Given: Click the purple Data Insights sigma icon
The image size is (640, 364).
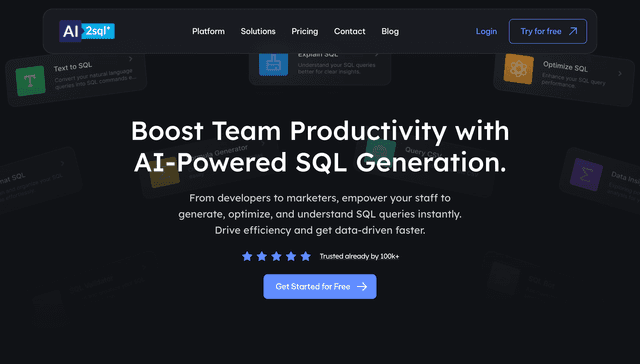Looking at the screenshot, I should [586, 175].
